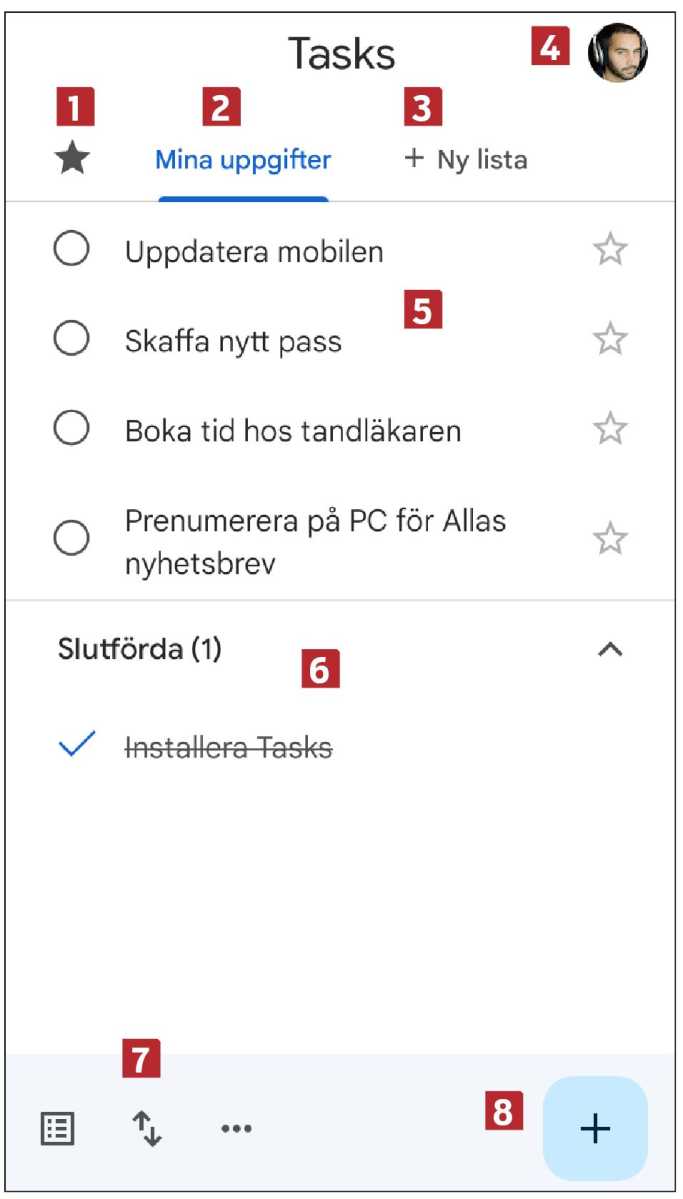Open the completed Installera Tasks task
683x1199 pixels.
point(230,745)
